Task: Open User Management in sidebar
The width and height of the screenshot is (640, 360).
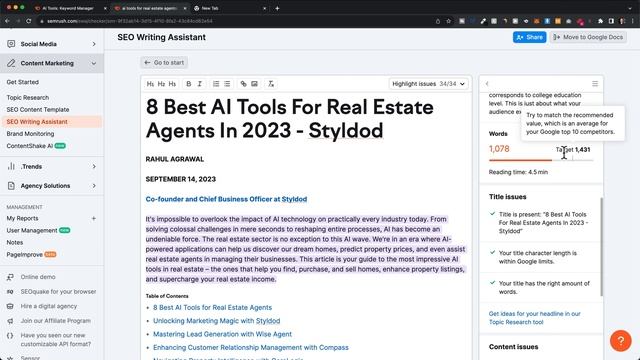Action: tap(38, 230)
